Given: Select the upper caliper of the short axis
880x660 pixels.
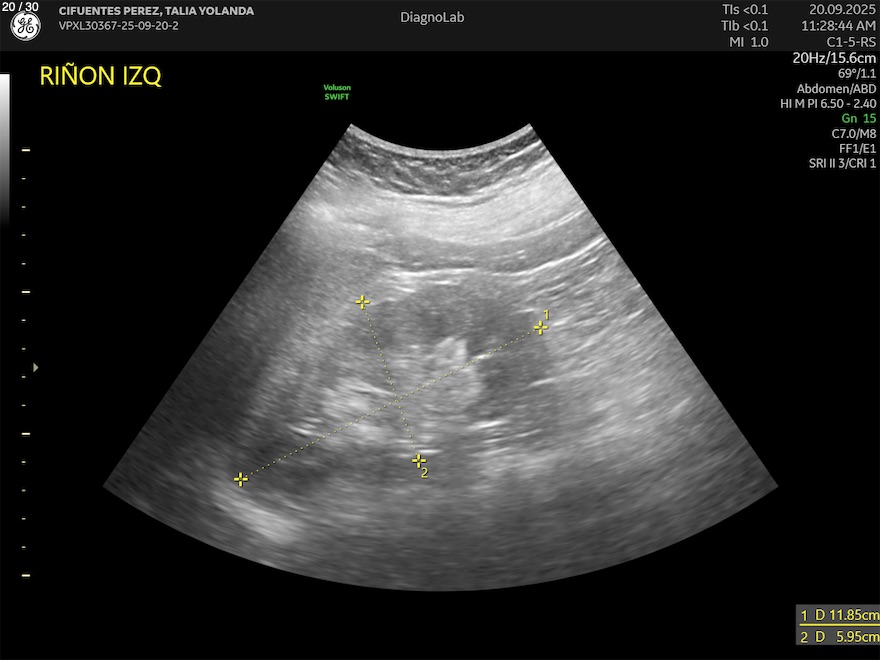Looking at the screenshot, I should (362, 301).
